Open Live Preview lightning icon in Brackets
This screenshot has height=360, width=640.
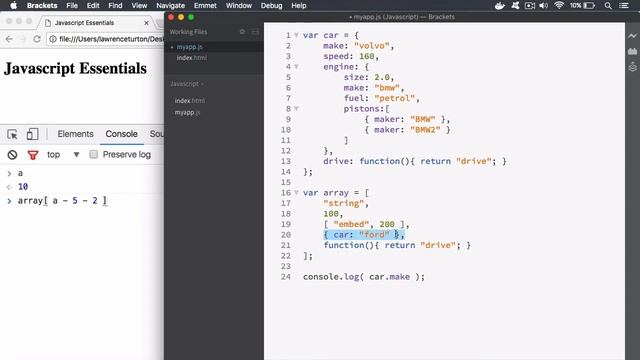(x=632, y=36)
